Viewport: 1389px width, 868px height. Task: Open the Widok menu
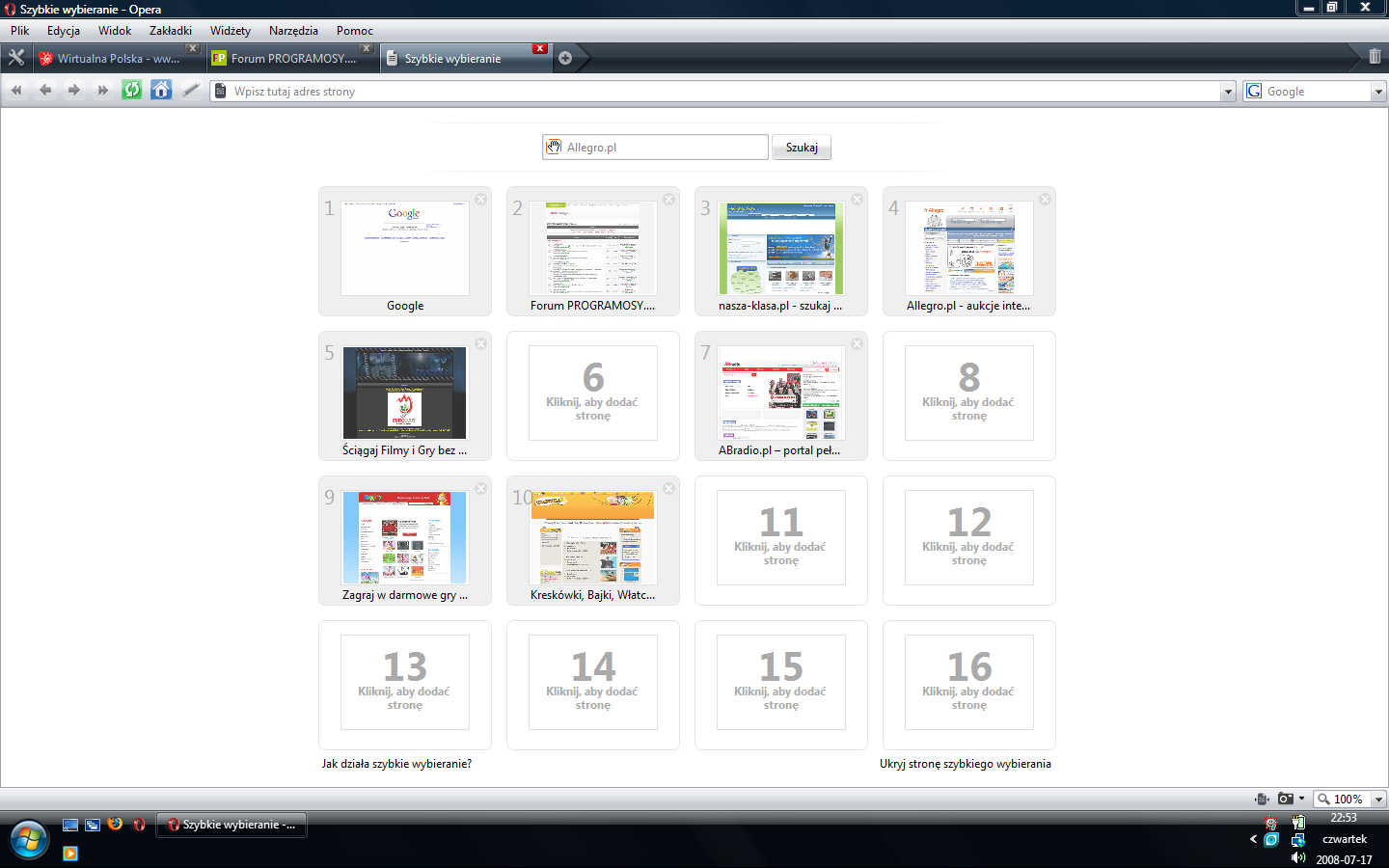[x=115, y=31]
